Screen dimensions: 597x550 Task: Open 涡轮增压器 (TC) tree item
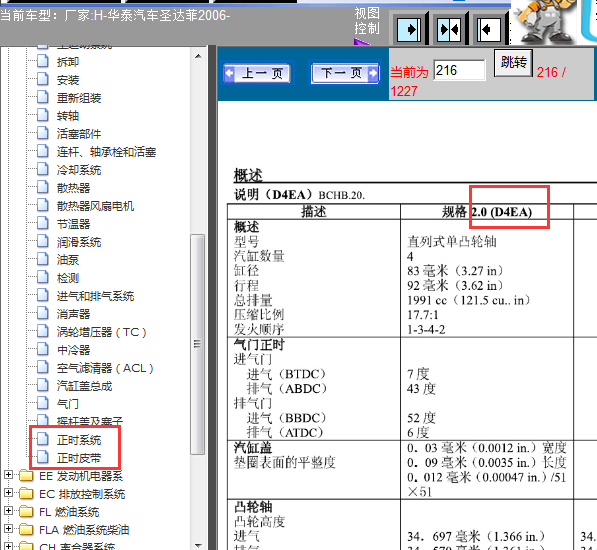(x=102, y=332)
